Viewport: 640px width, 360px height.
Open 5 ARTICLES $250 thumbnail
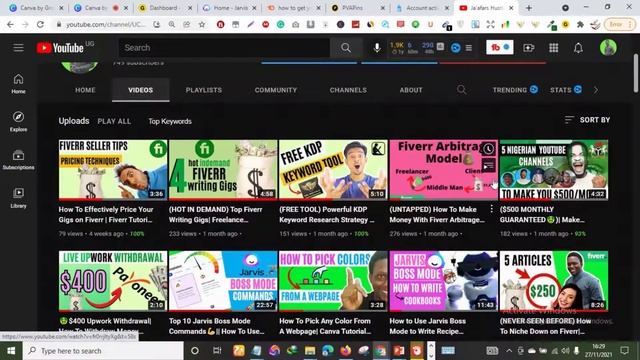click(x=554, y=281)
